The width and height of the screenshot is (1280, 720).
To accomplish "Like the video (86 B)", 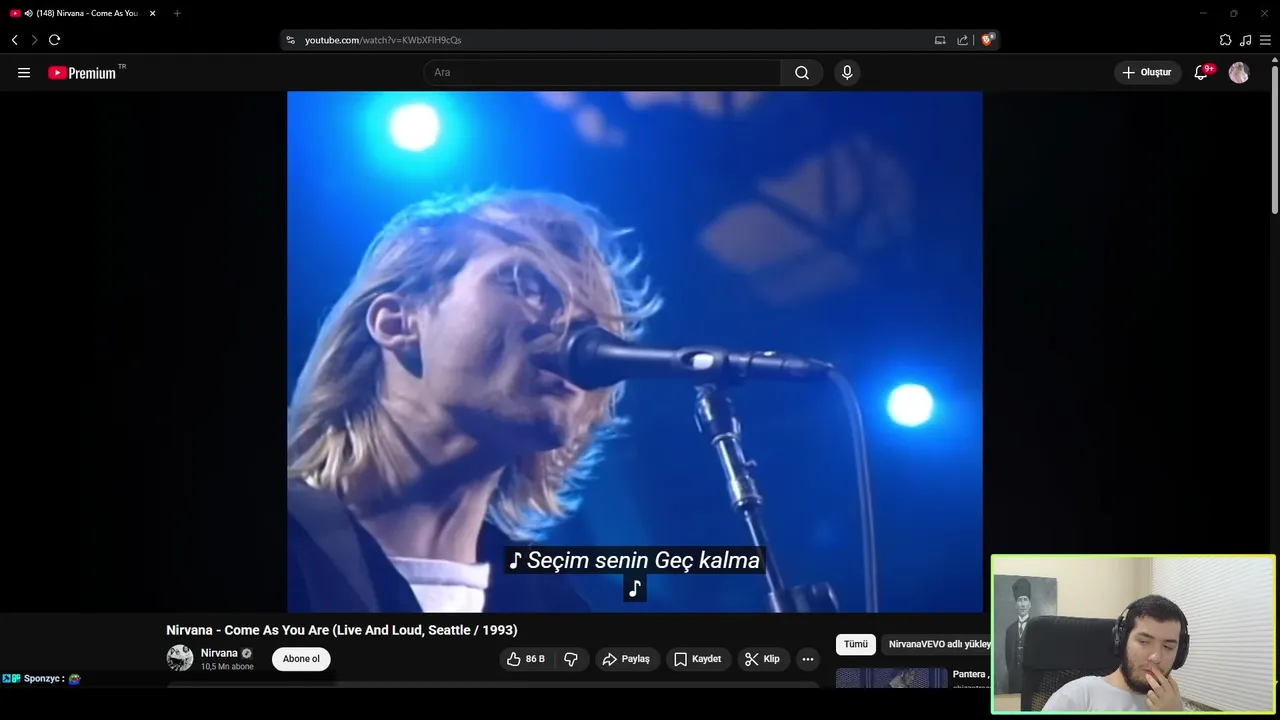I will 527,659.
